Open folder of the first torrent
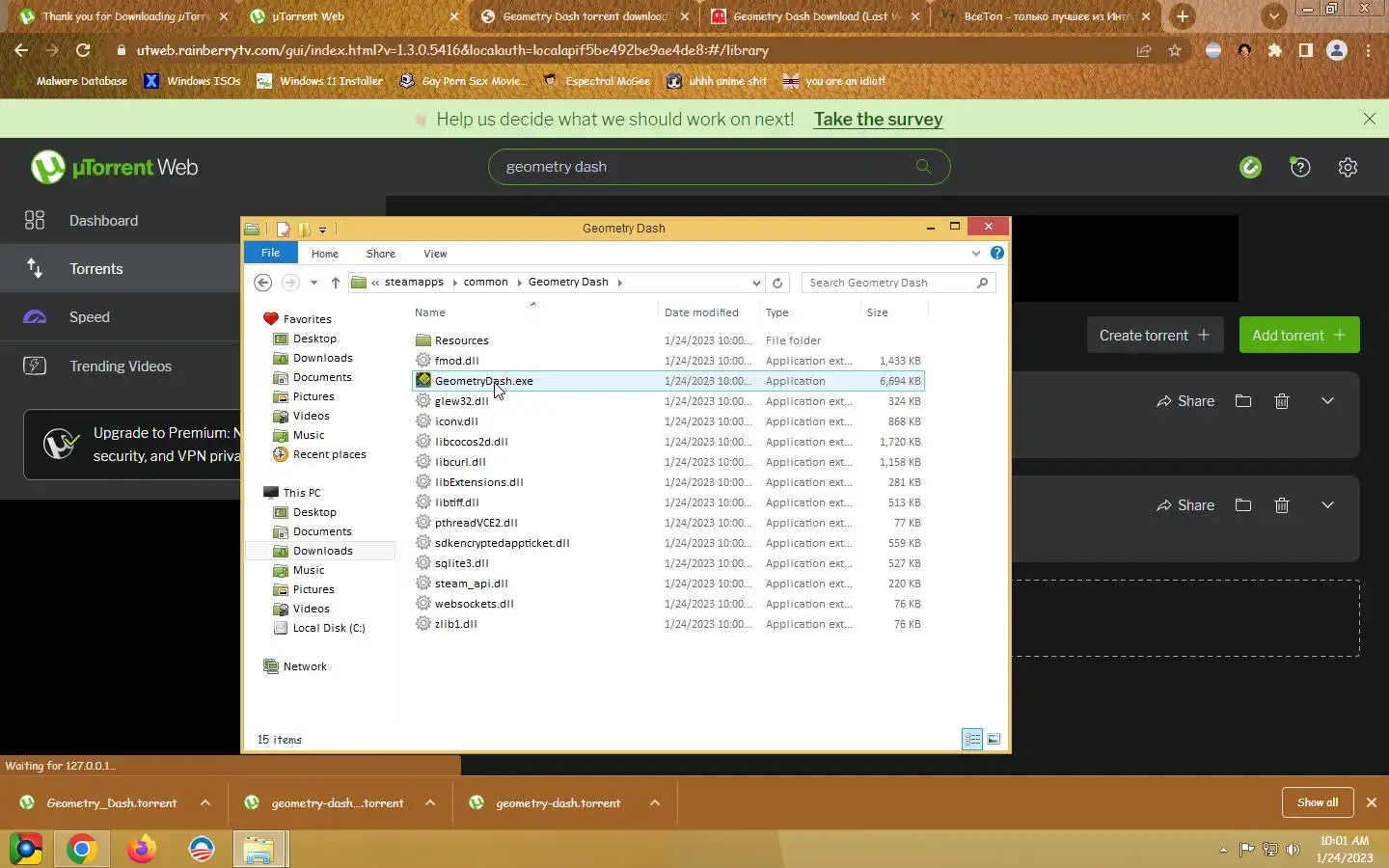1389x868 pixels. (1243, 401)
